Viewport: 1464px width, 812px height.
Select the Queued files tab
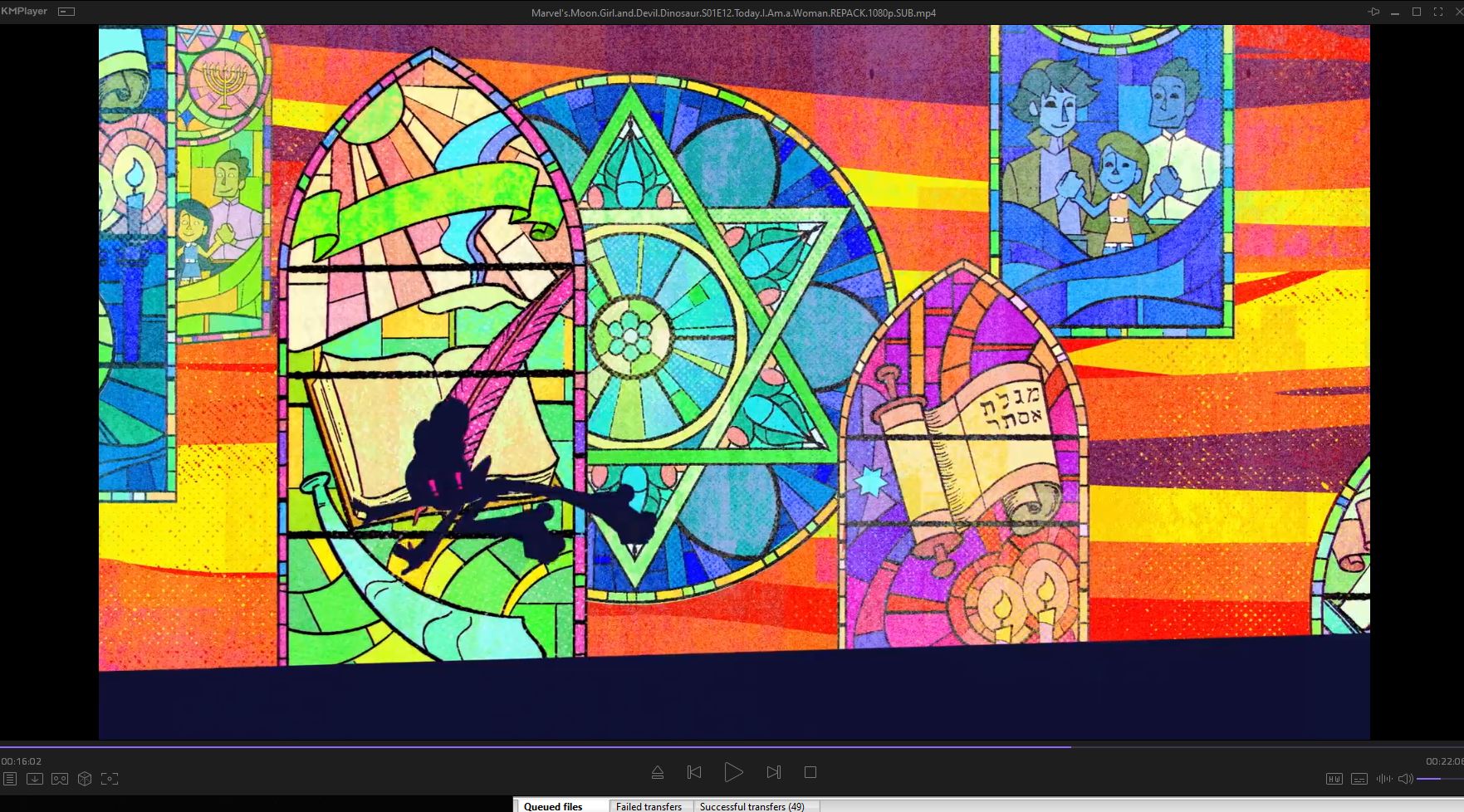pos(553,806)
